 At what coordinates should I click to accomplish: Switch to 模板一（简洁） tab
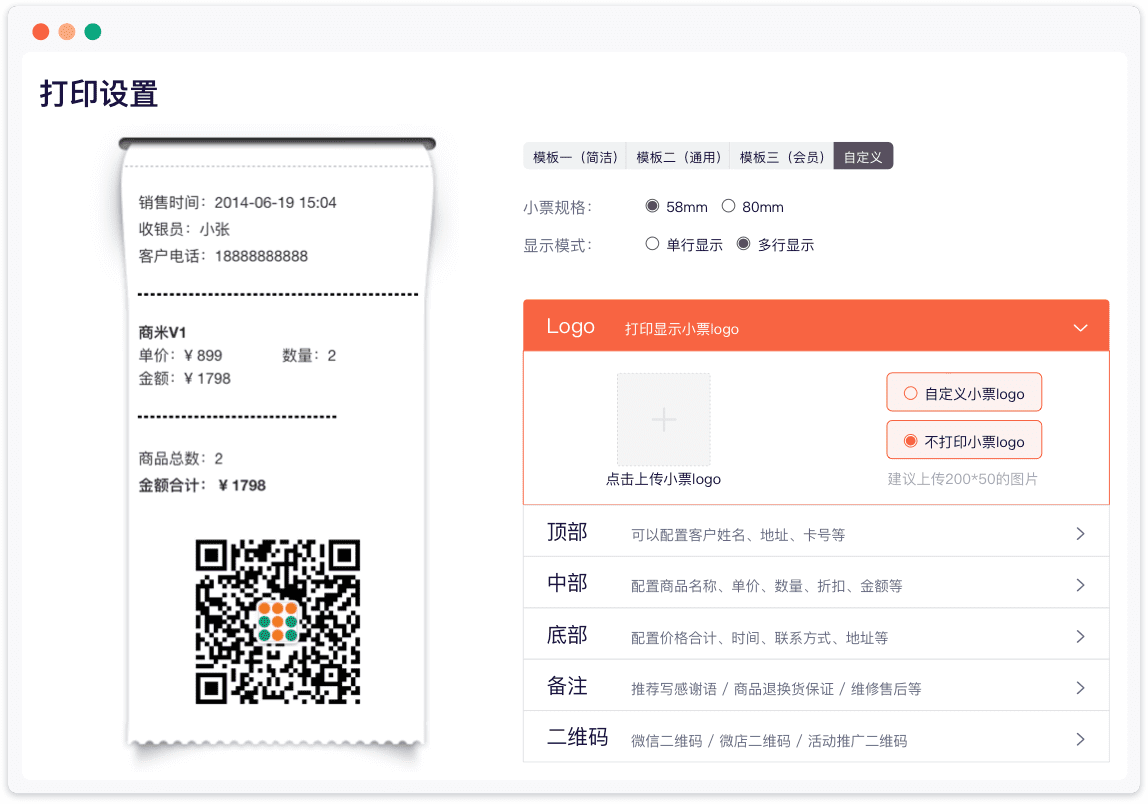pos(575,156)
